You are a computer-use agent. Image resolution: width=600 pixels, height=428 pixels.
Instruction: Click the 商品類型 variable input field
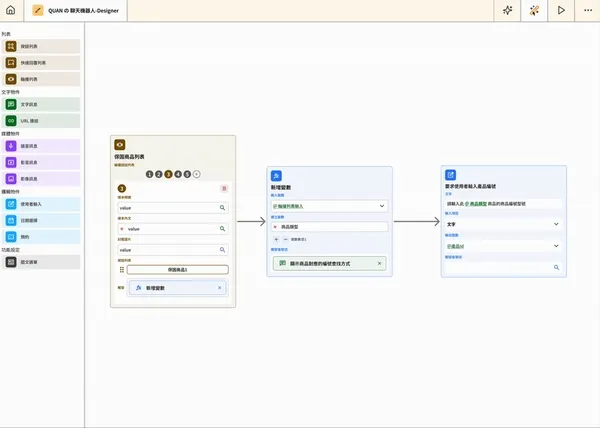(x=329, y=227)
